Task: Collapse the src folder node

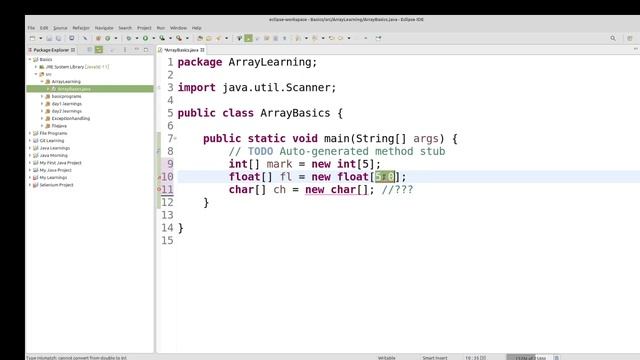Action: click(x=36, y=74)
